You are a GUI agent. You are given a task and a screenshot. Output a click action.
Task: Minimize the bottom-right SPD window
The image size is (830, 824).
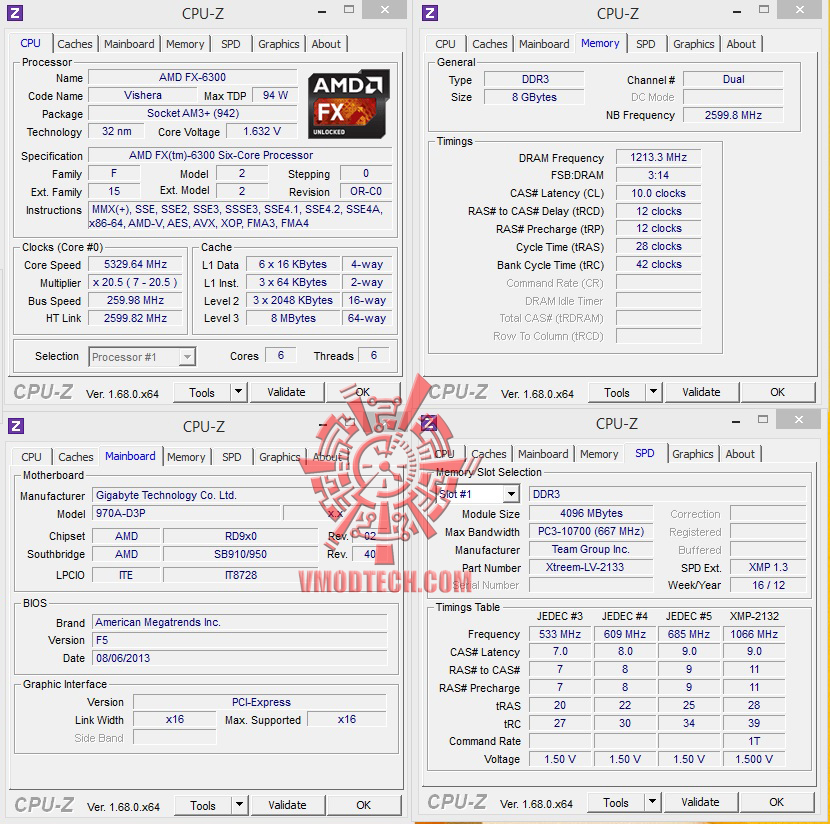coord(736,422)
